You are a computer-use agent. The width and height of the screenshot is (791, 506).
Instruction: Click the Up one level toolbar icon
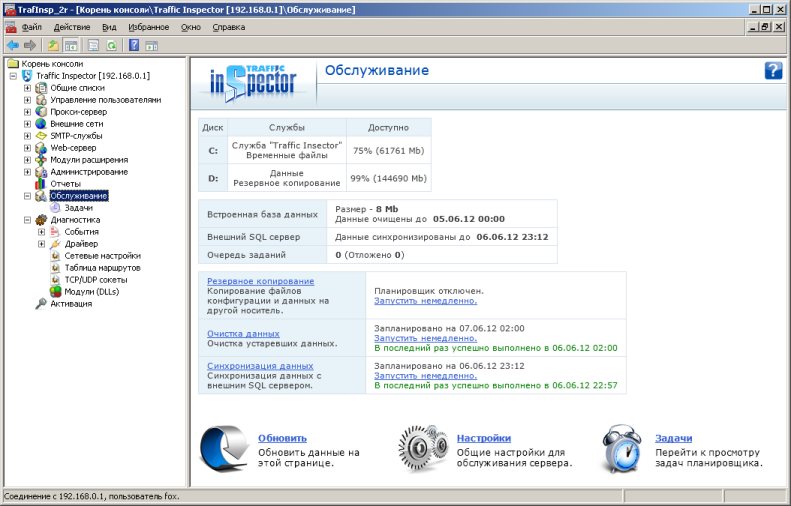click(53, 45)
